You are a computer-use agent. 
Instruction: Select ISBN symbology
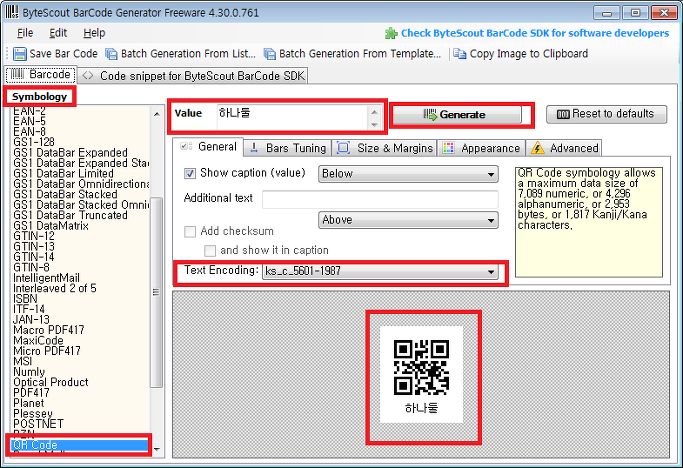[x=25, y=299]
